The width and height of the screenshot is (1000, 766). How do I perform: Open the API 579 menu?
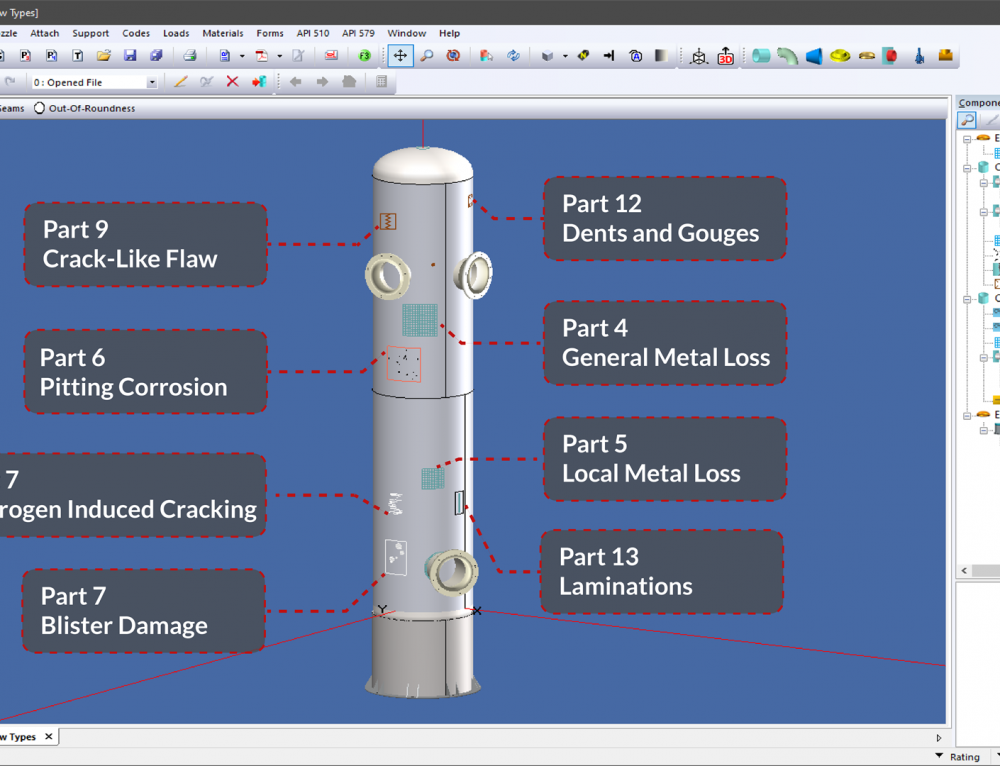(357, 33)
